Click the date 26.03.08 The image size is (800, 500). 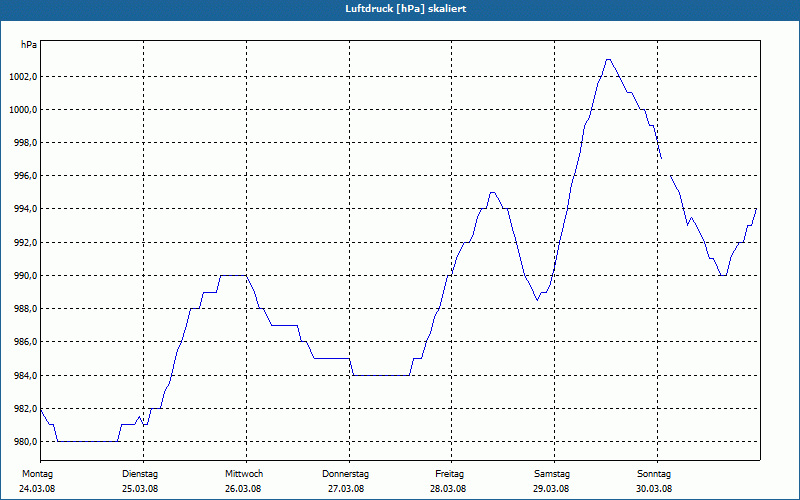243,489
